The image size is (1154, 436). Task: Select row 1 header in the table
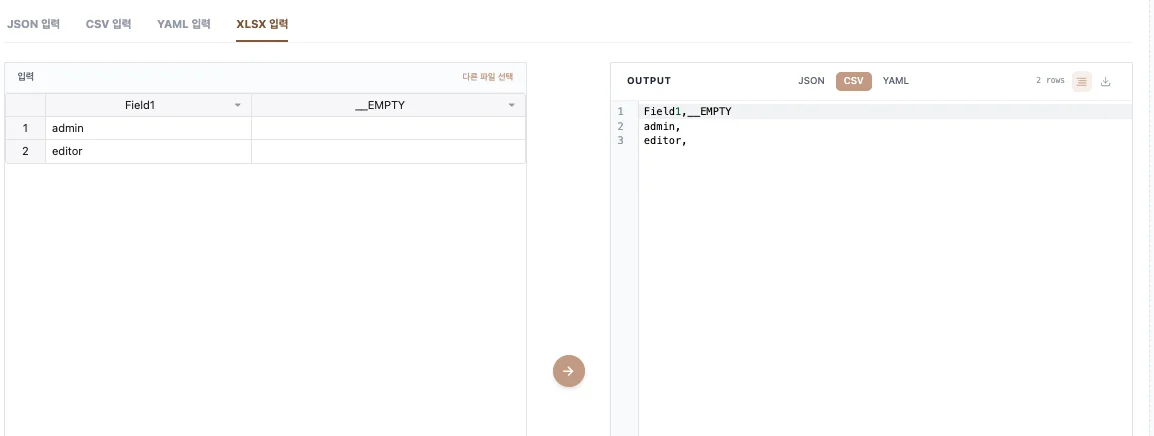25,128
